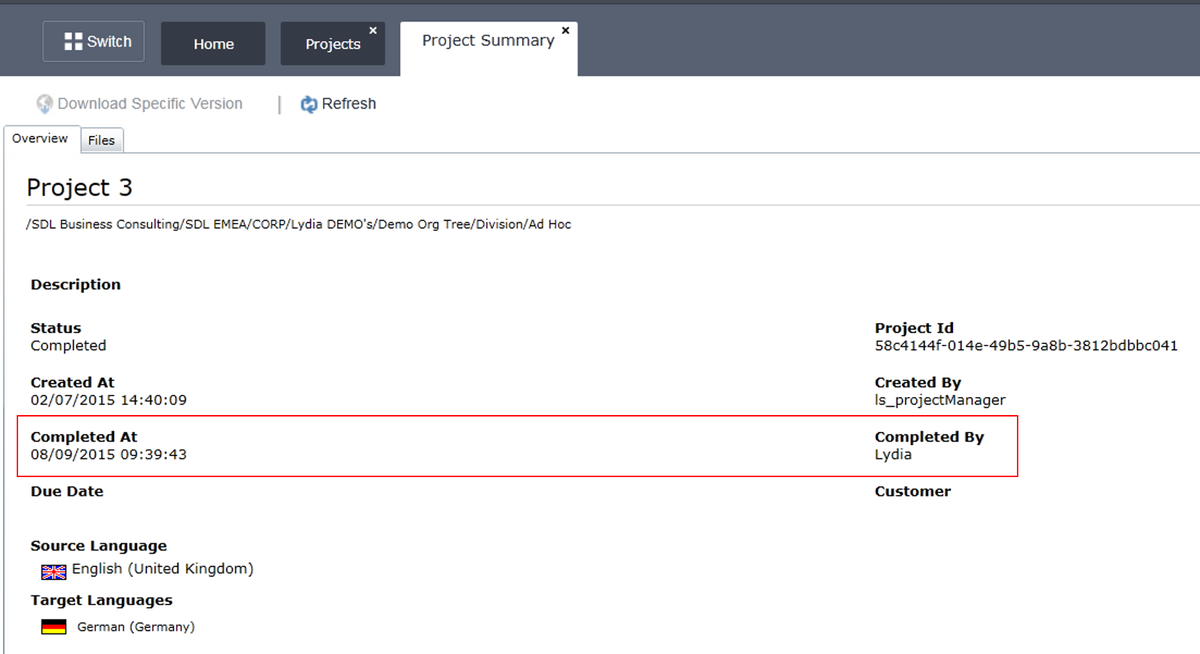Click the Description label

click(x=76, y=285)
